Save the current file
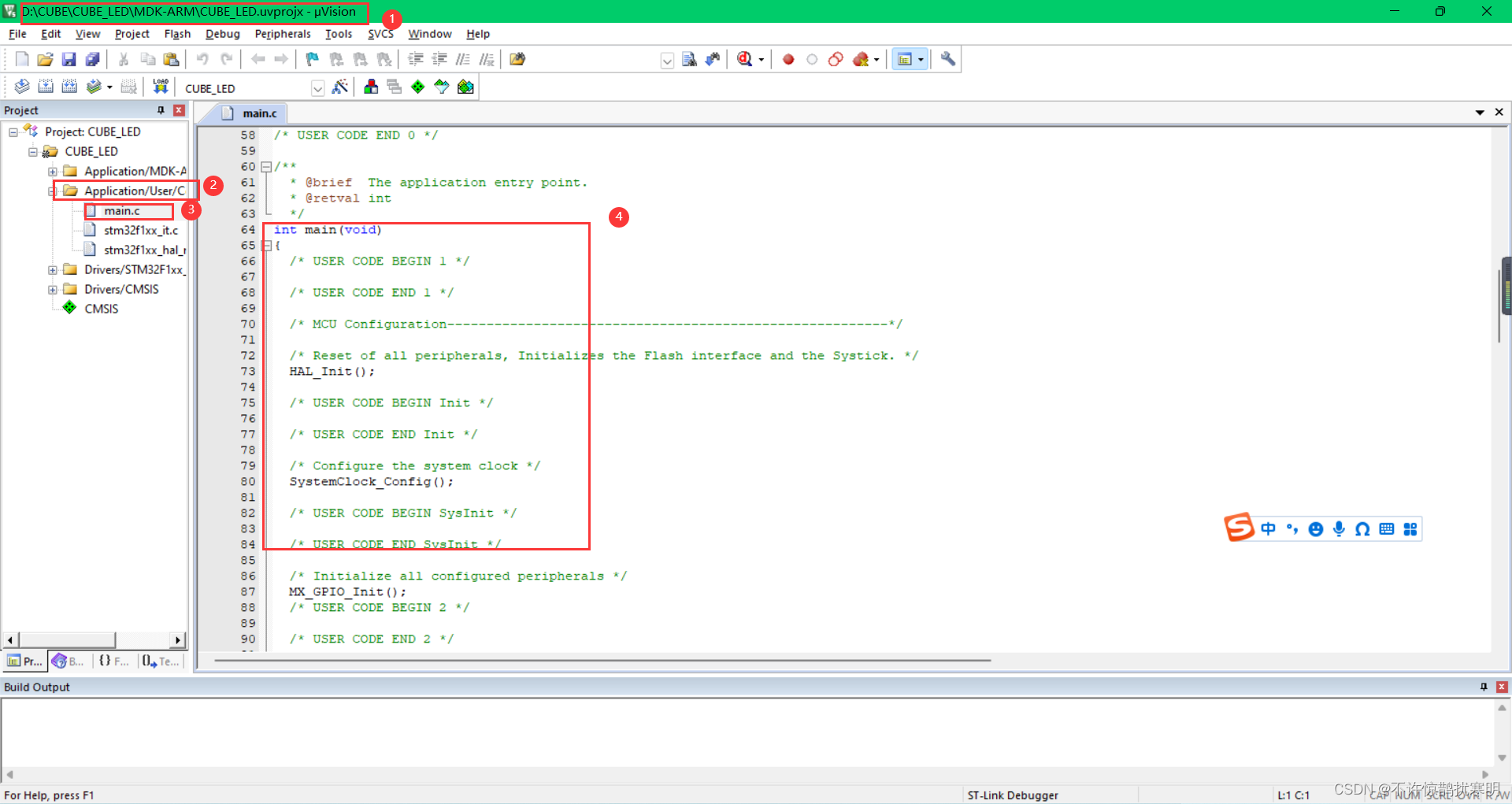The width and height of the screenshot is (1512, 804). [69, 59]
